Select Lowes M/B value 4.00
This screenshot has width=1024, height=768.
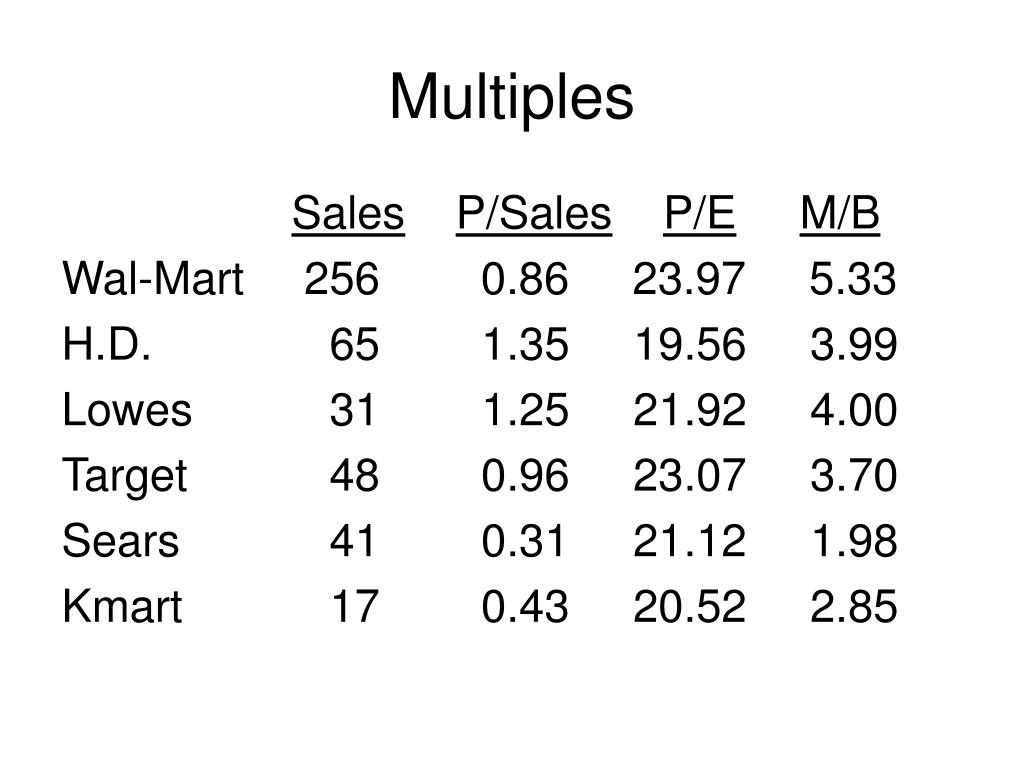(854, 410)
